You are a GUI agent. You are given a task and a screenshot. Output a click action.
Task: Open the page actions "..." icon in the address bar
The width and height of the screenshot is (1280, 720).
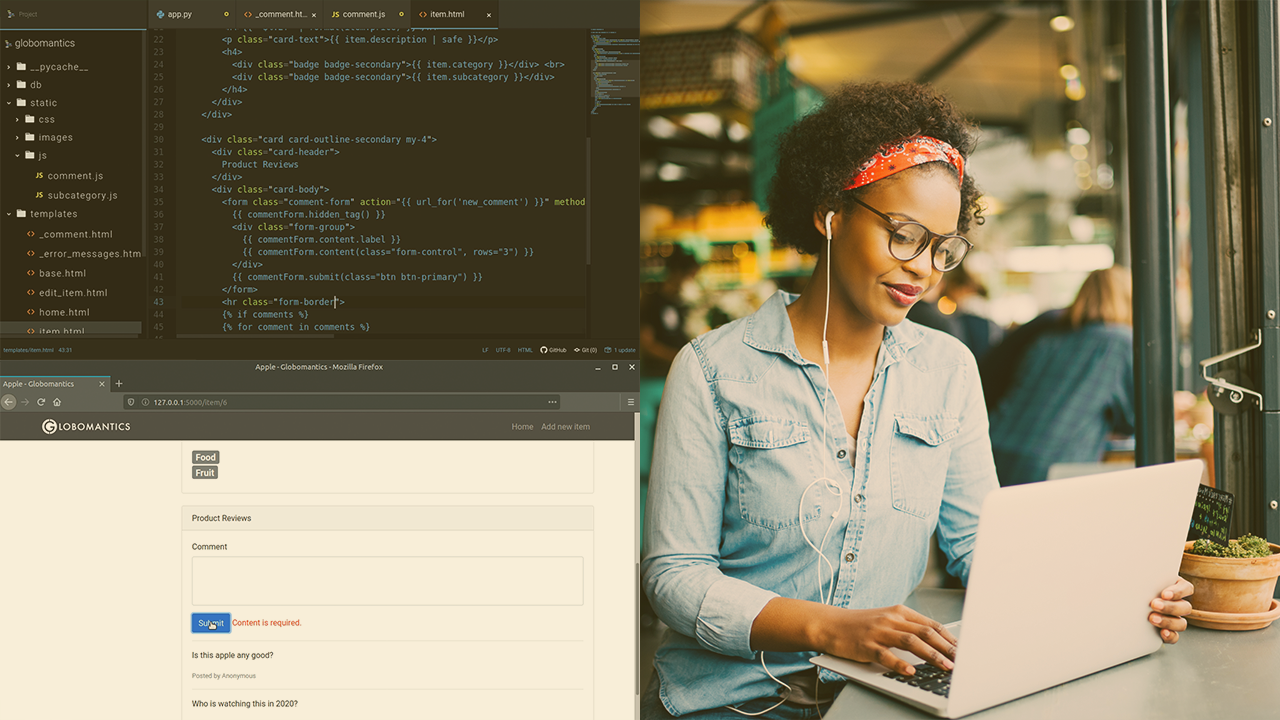coord(552,402)
